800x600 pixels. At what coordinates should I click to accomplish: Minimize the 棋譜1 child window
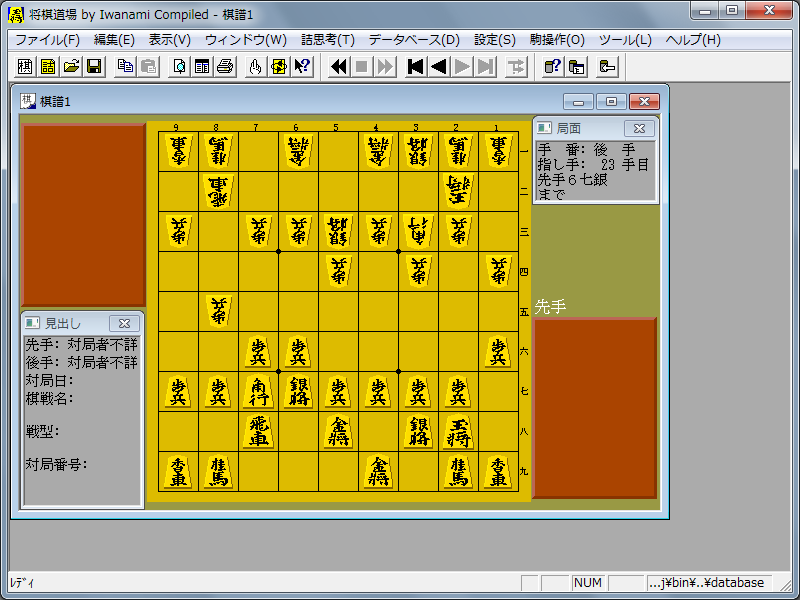pyautogui.click(x=578, y=102)
